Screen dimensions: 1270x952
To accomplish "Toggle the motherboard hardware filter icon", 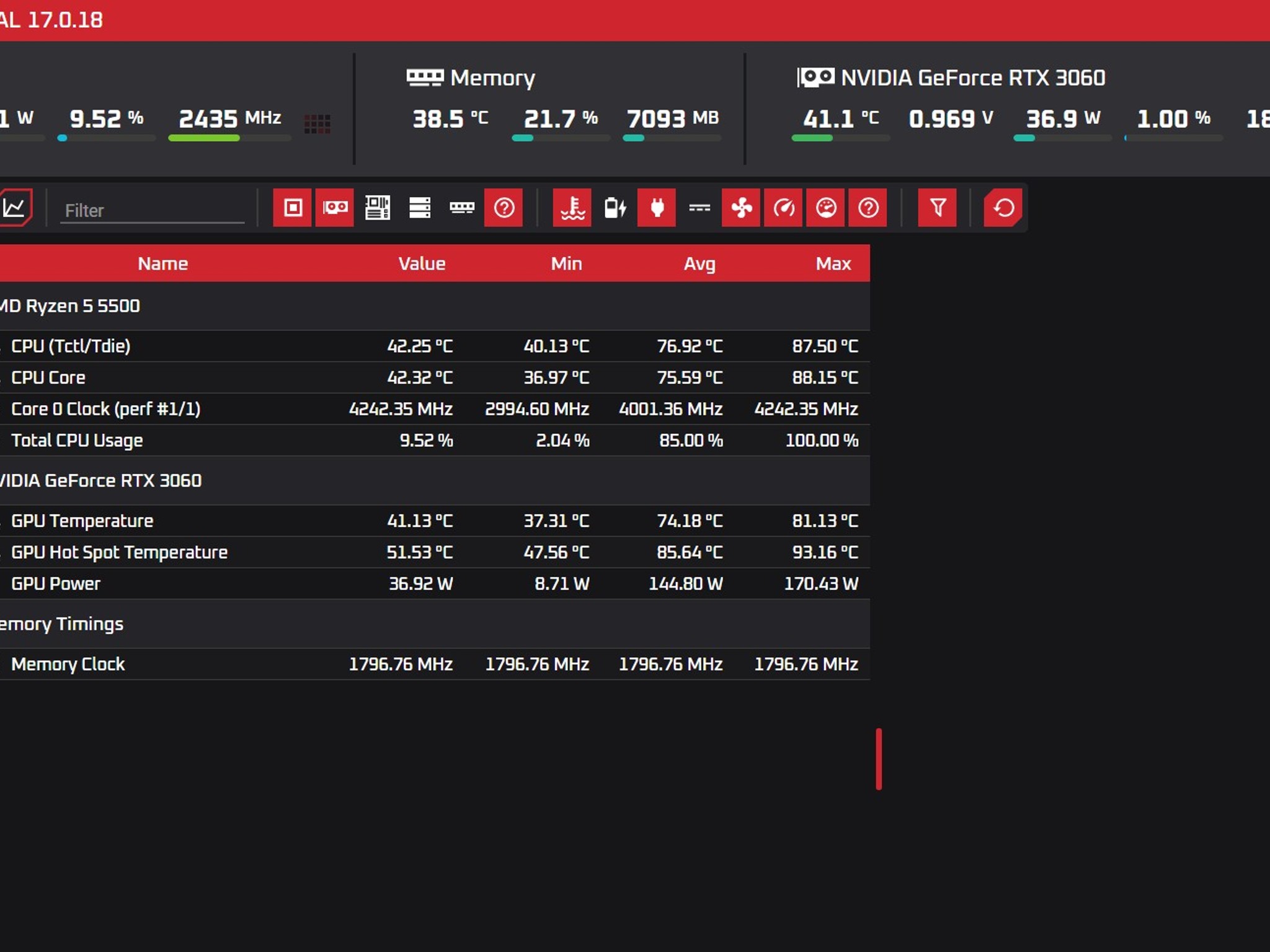I will [x=377, y=208].
